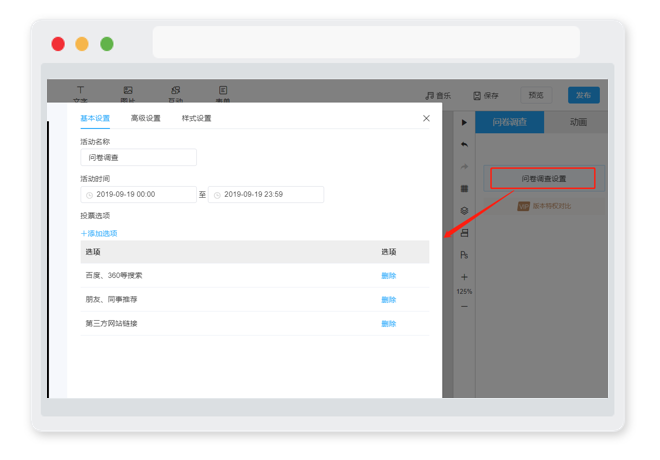Click the 125% zoom level value

coord(464,291)
